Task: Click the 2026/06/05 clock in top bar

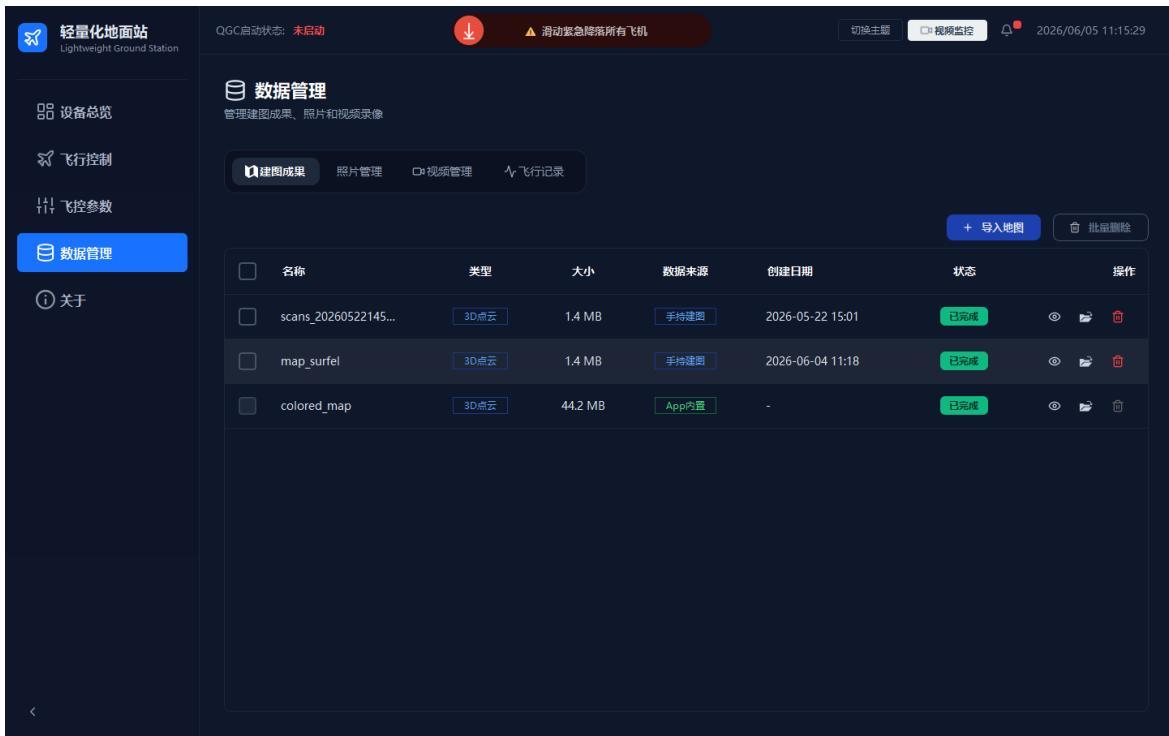Action: [x=1091, y=31]
